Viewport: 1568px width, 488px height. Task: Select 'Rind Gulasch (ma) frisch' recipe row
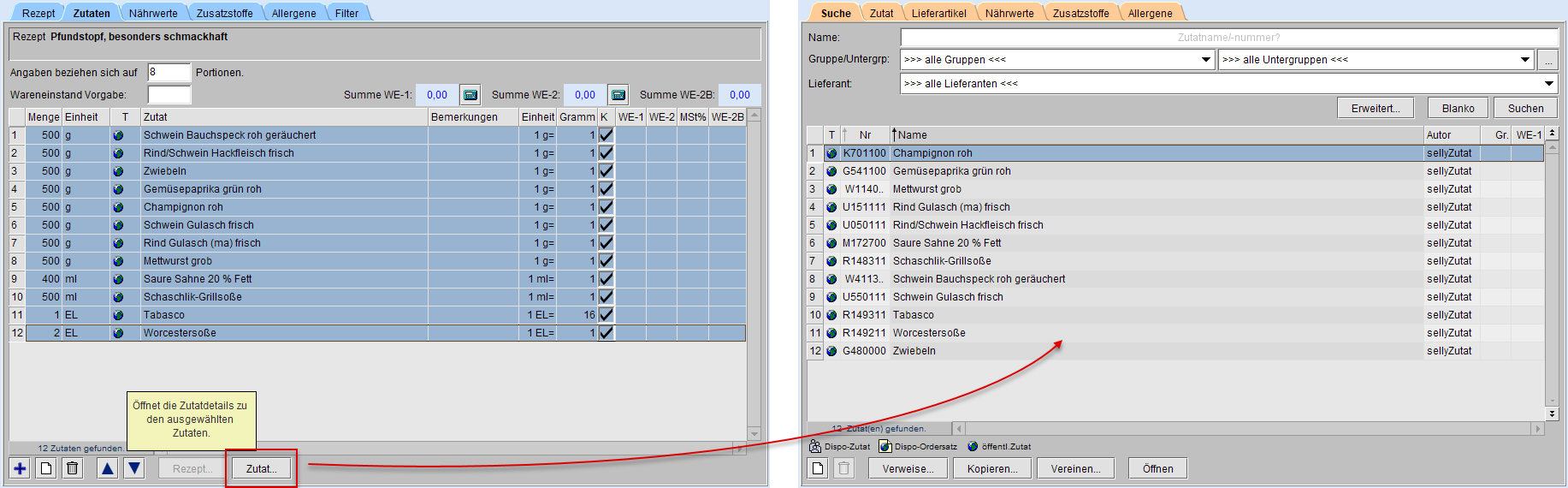(x=377, y=243)
